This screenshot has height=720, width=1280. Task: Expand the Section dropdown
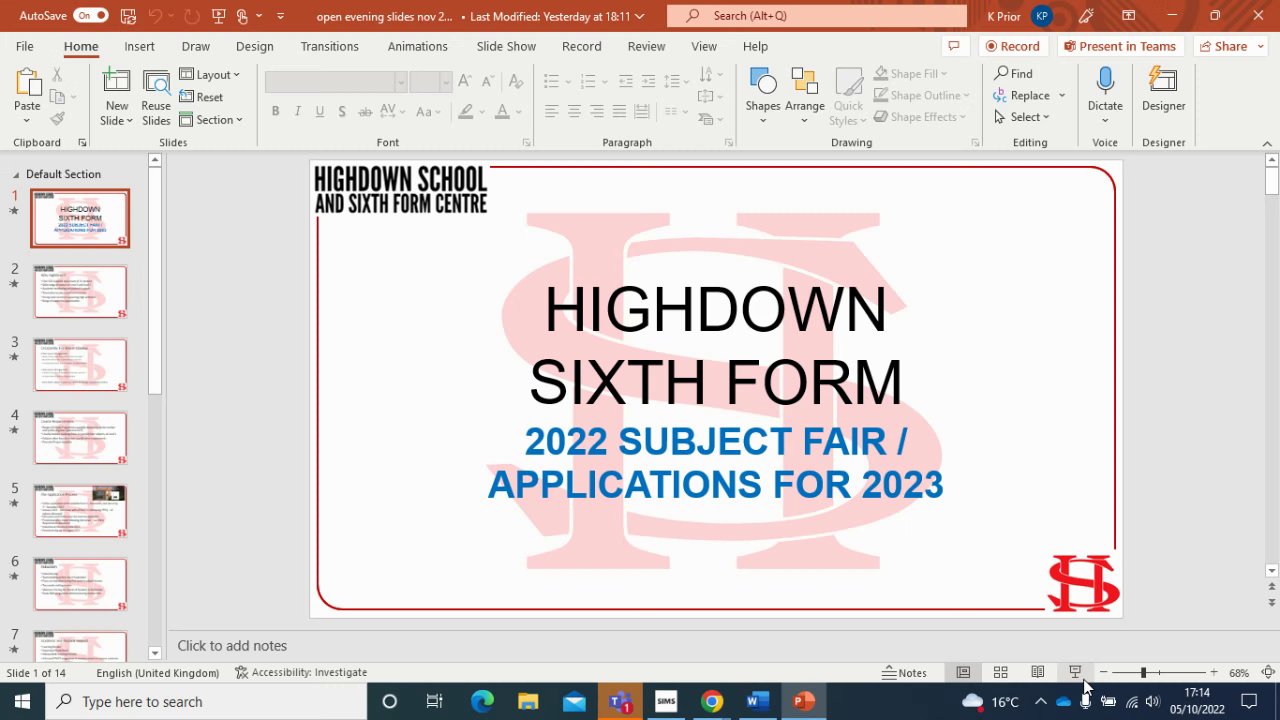211,120
